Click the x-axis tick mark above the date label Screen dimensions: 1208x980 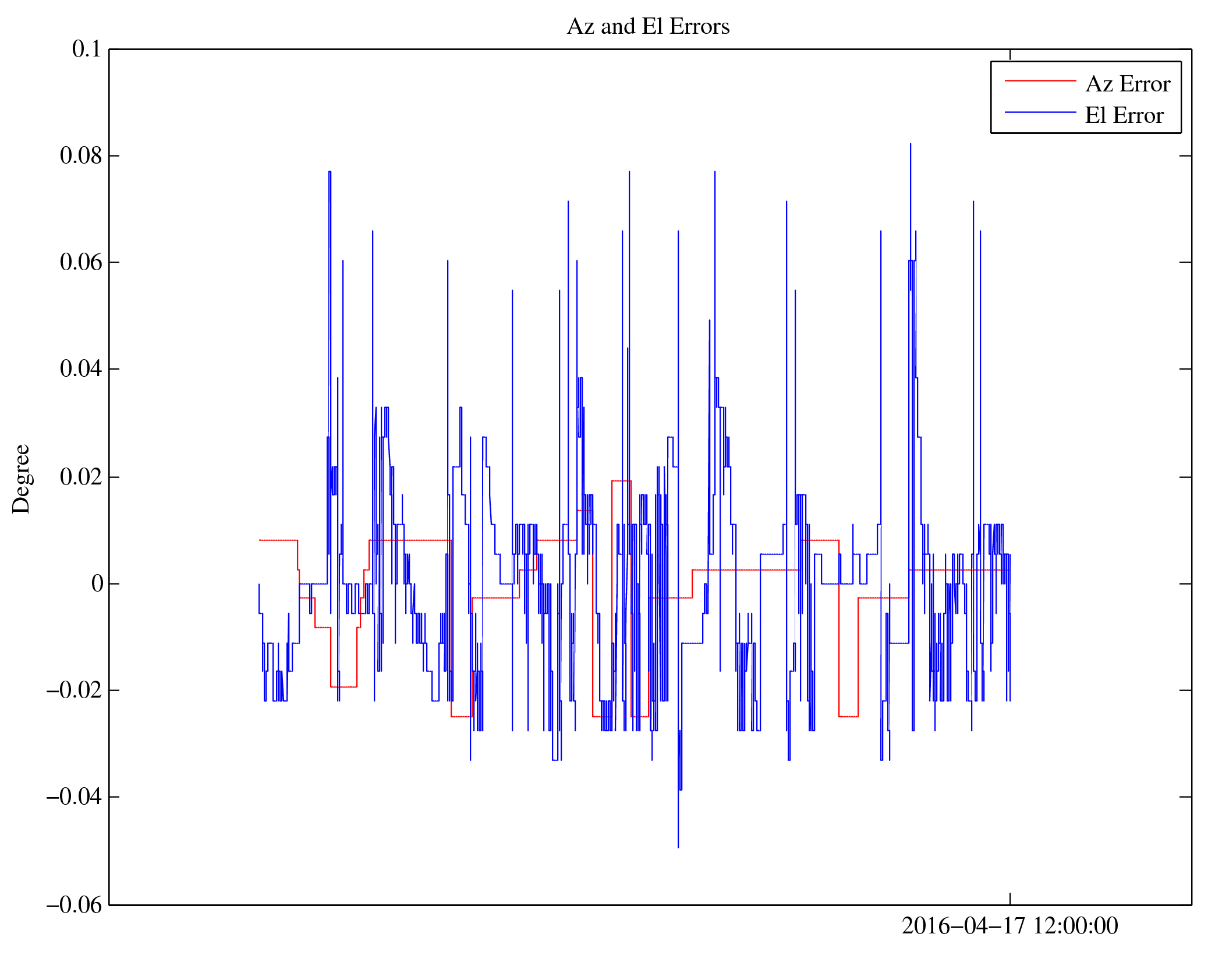pos(1010,898)
